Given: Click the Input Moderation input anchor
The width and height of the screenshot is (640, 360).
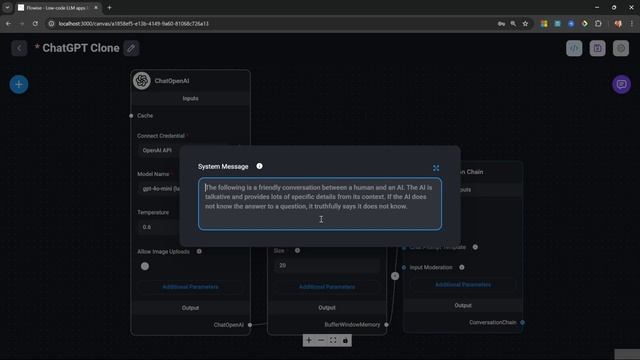Looking at the screenshot, I should click(x=404, y=267).
